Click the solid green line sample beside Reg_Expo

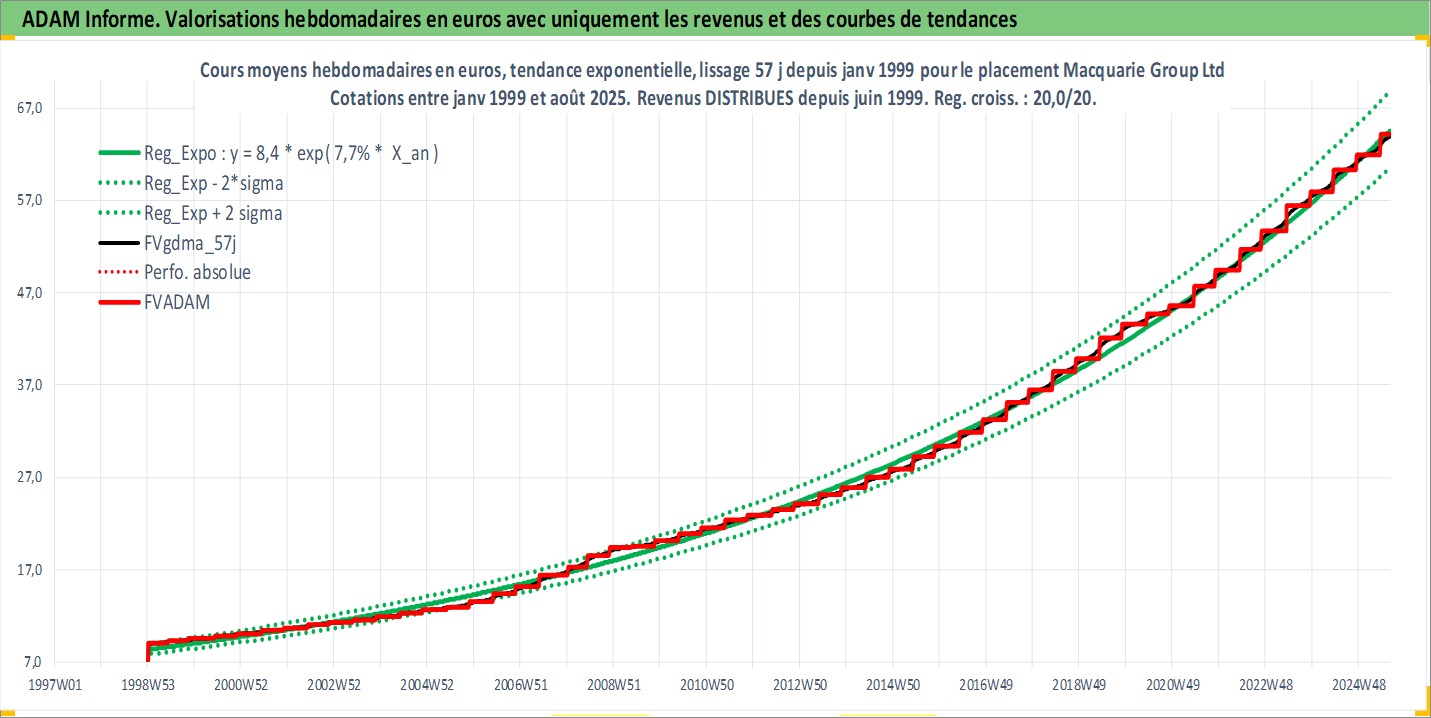click(x=119, y=154)
